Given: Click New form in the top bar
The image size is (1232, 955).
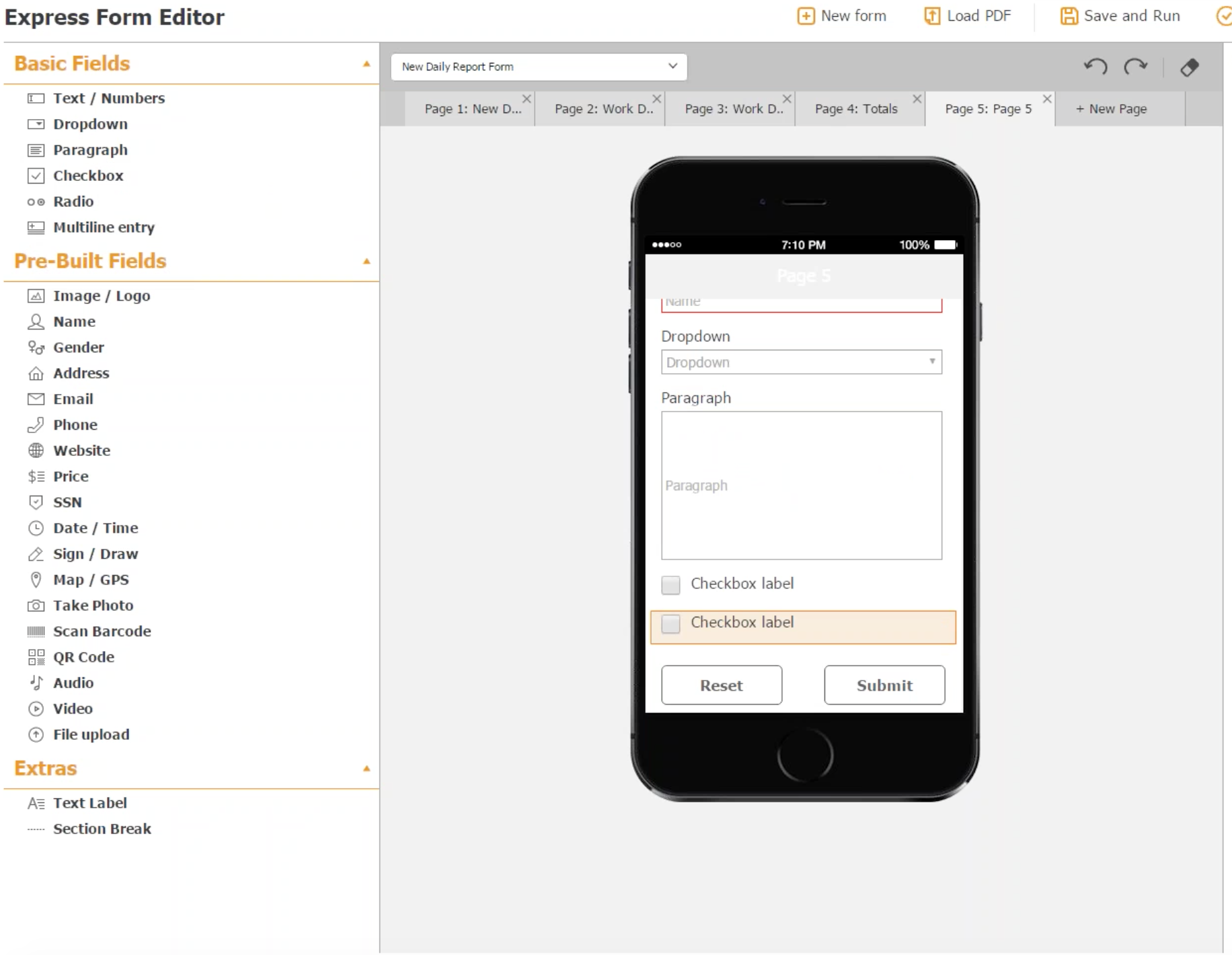Looking at the screenshot, I should pyautogui.click(x=842, y=16).
